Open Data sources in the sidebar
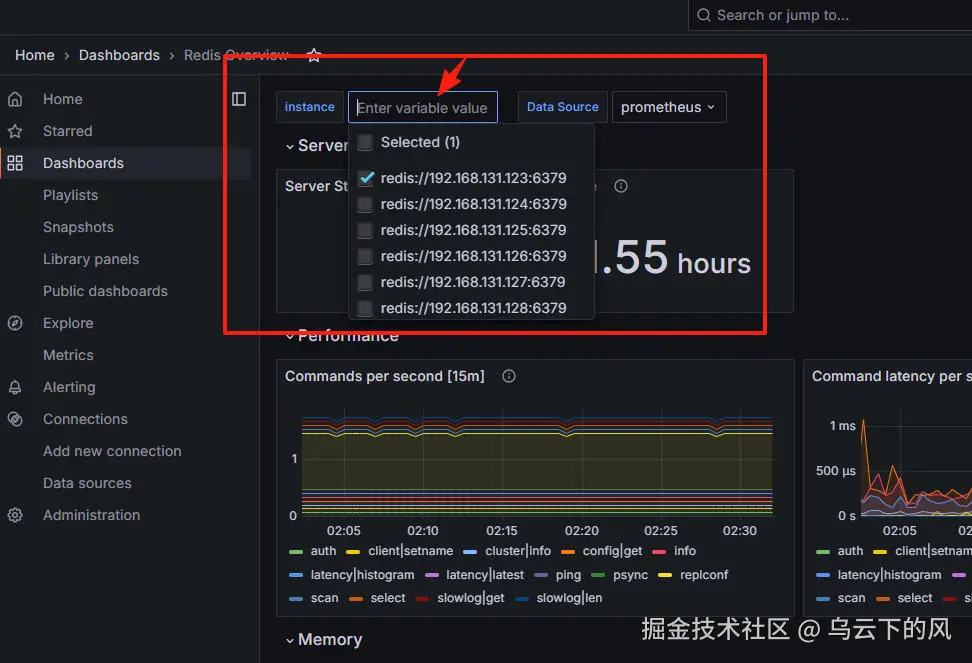The image size is (972, 663). (87, 483)
